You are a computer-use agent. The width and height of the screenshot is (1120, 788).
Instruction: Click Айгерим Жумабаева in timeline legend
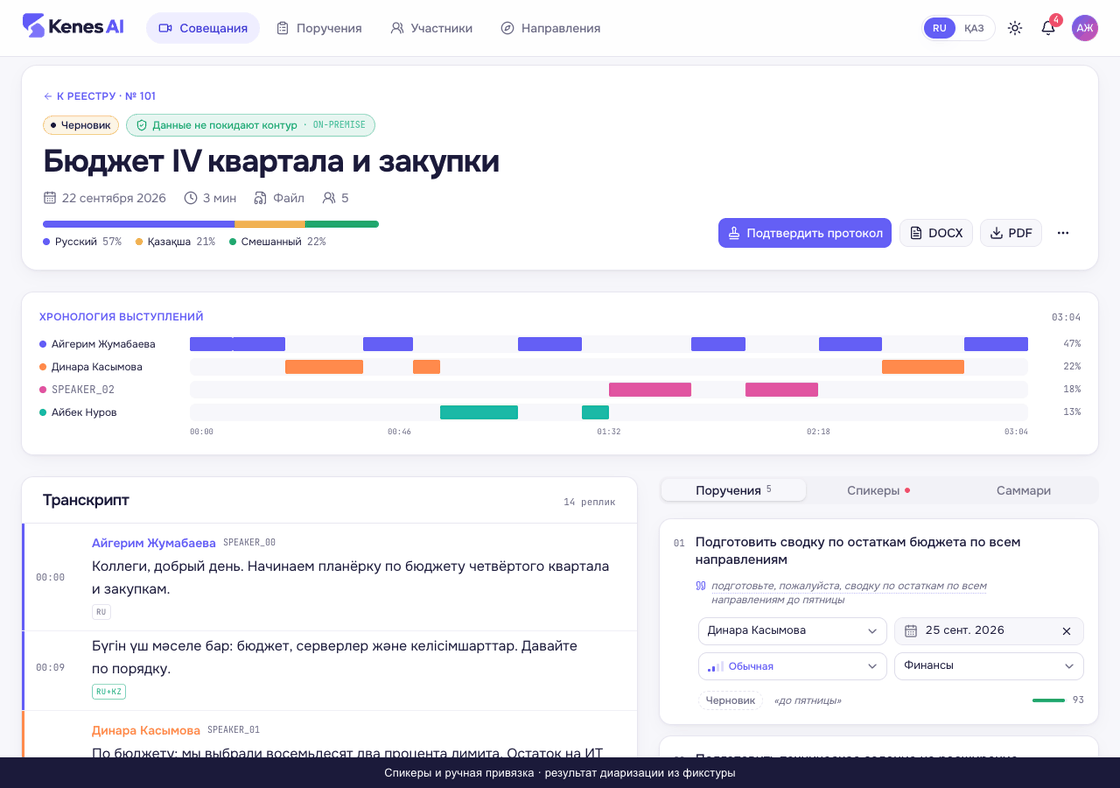103,344
